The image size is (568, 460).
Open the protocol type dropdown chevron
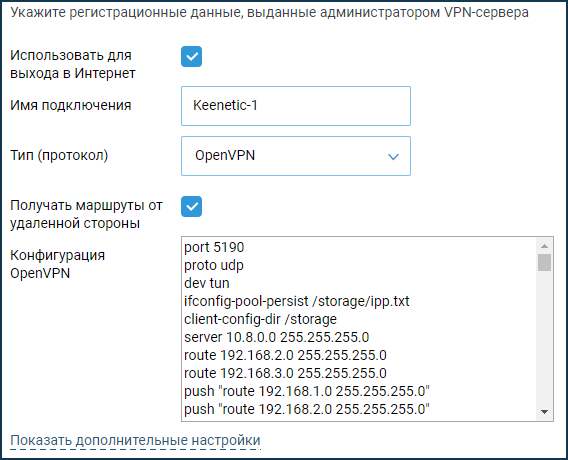pyautogui.click(x=393, y=156)
